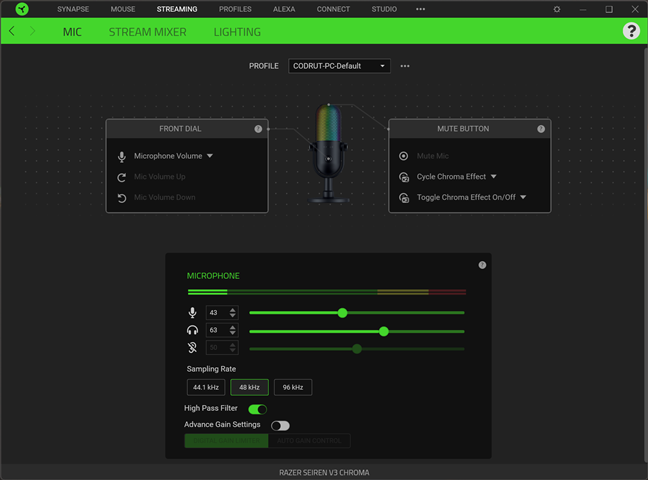Open more top menu items ellipsis
This screenshot has height=480, width=648.
coord(420,9)
